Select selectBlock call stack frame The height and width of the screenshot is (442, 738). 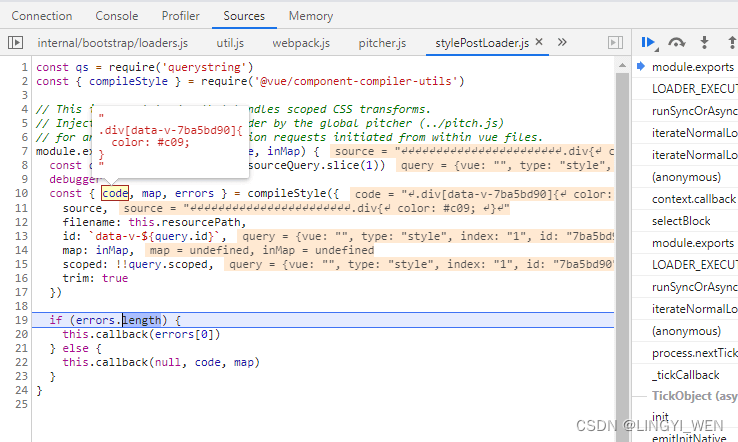681,221
